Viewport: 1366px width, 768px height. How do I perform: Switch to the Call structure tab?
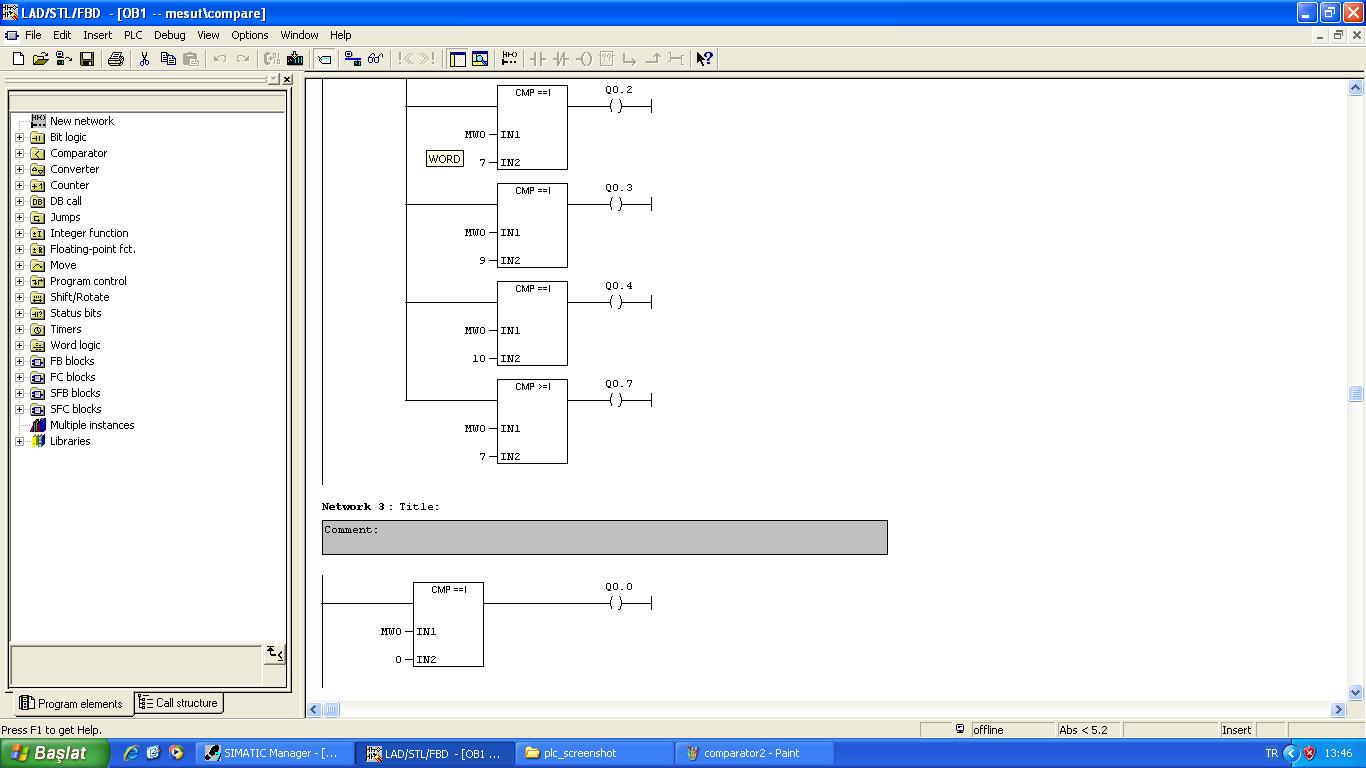178,703
